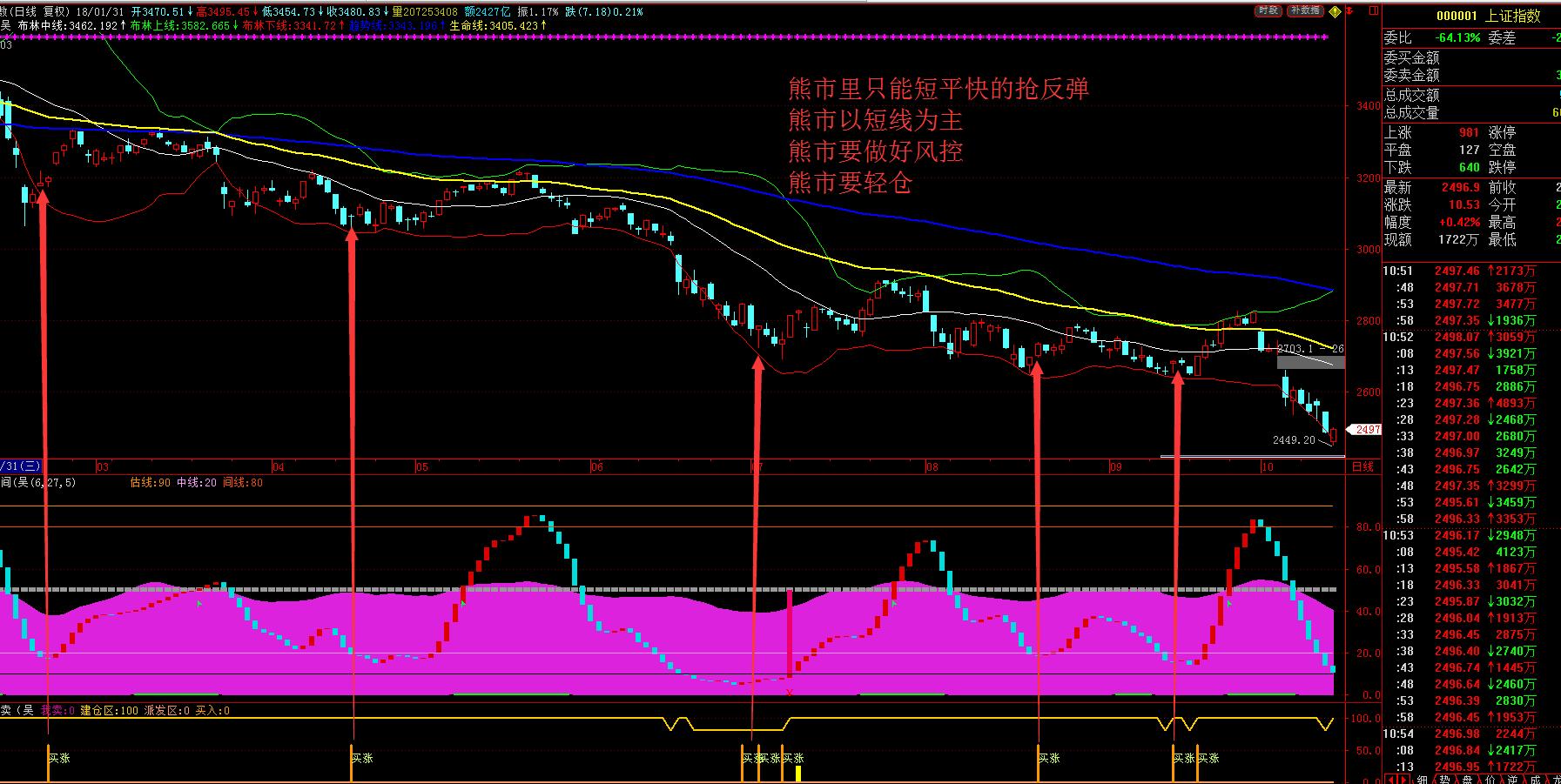Open the 逆 tab
Image resolution: width=1561 pixels, height=784 pixels.
(x=1513, y=779)
